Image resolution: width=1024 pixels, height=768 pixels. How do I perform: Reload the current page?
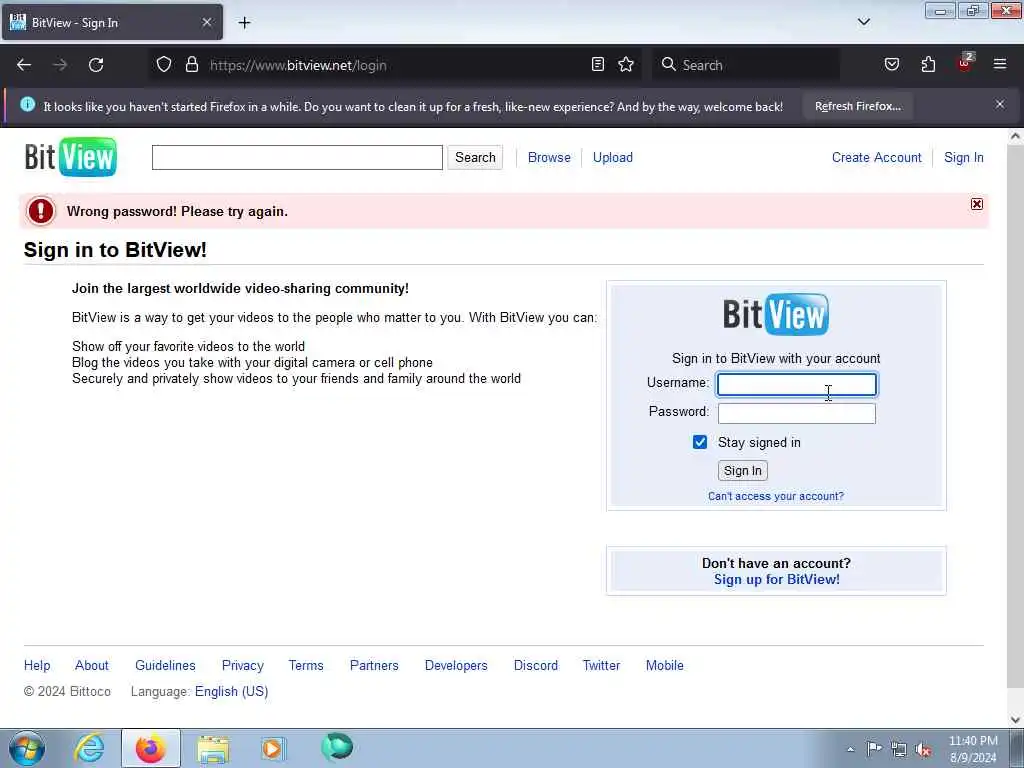click(x=96, y=65)
